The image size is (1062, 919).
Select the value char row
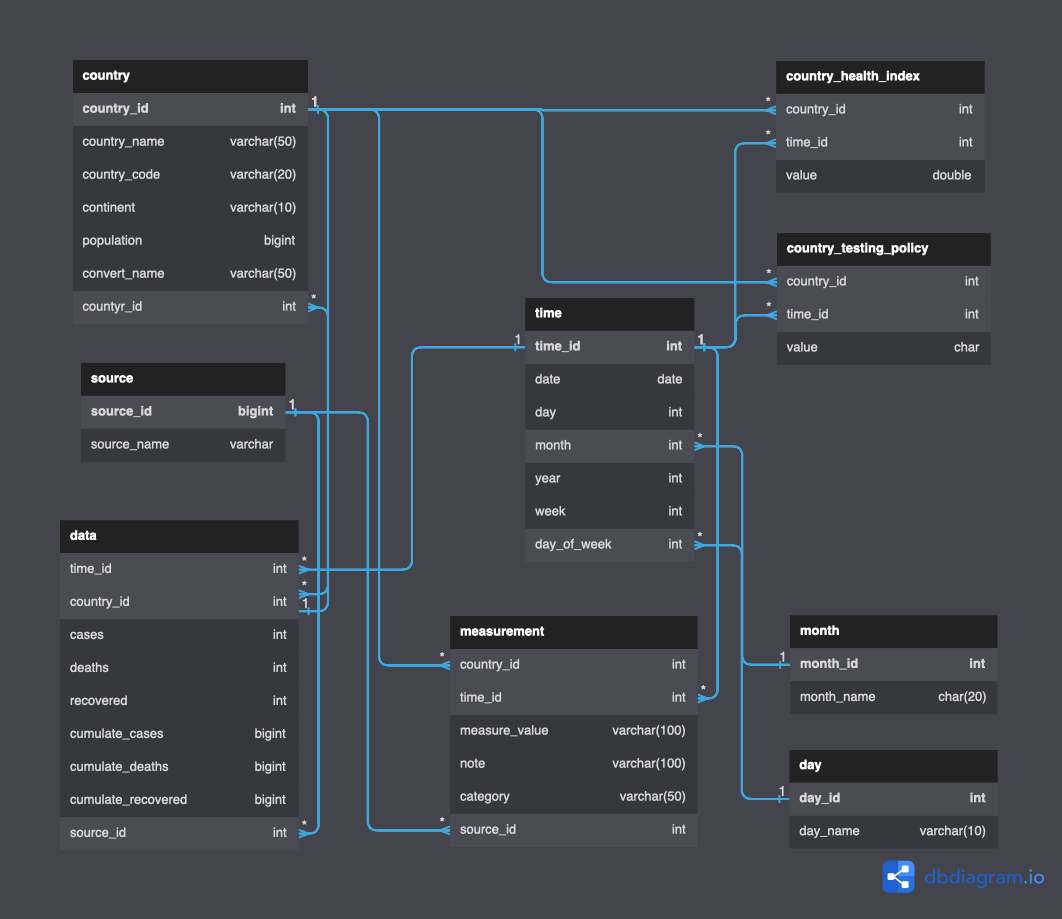884,348
